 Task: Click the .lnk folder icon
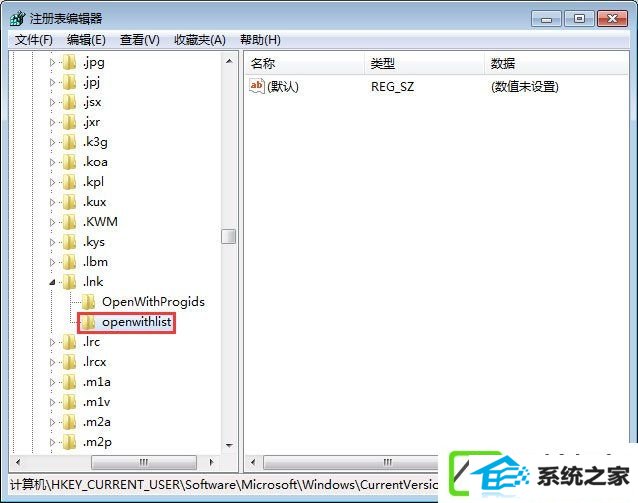pos(70,282)
